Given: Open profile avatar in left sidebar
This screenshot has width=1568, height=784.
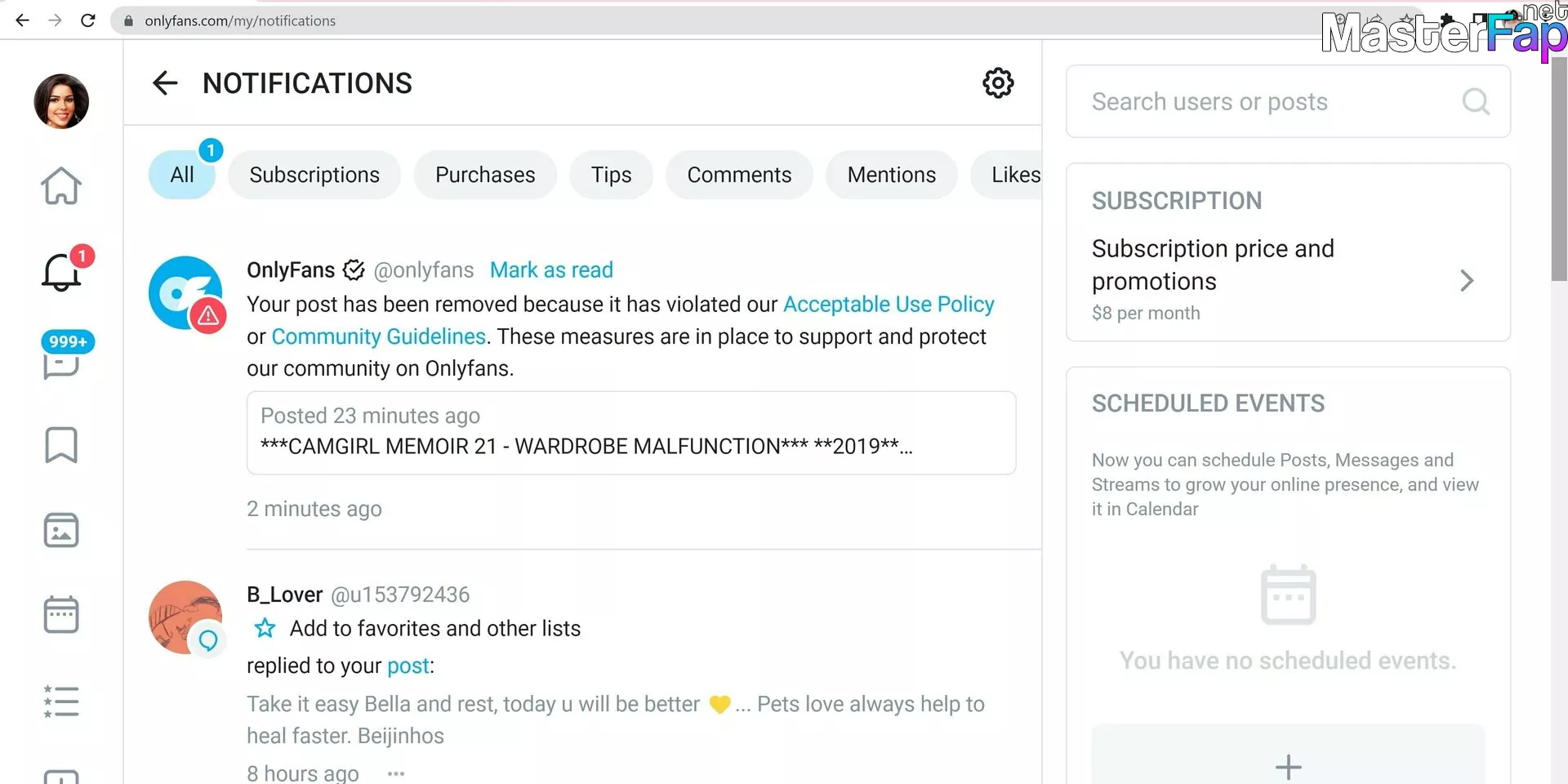Looking at the screenshot, I should click(61, 101).
